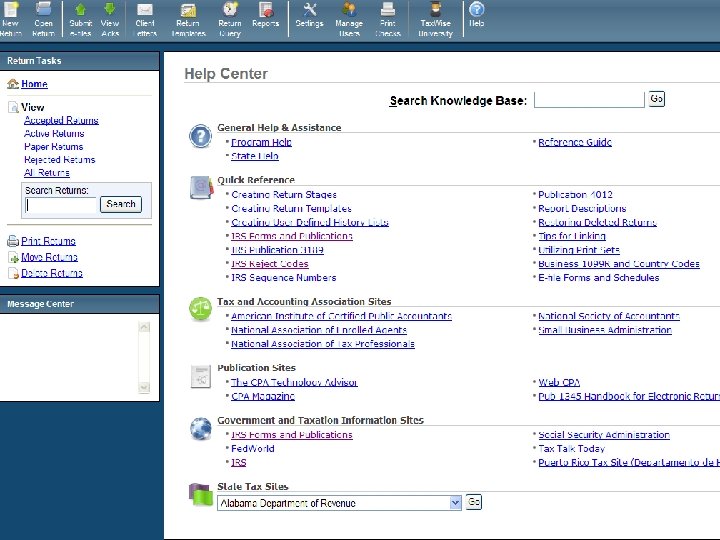The width and height of the screenshot is (720, 540).
Task: Click Publication Sites document icon
Action: click(x=201, y=377)
